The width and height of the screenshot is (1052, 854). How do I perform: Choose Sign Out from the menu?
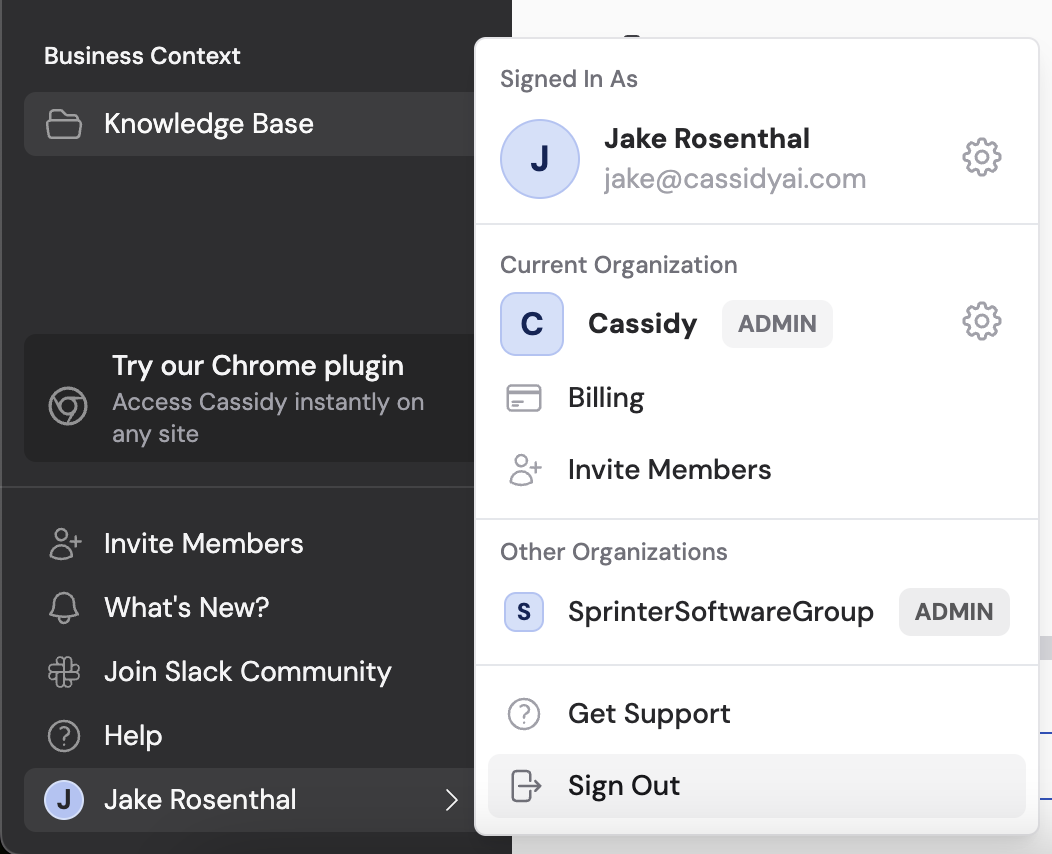point(623,786)
